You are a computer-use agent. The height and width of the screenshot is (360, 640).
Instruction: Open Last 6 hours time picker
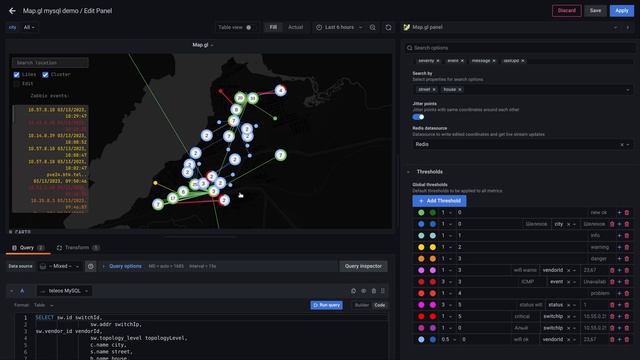(x=339, y=27)
